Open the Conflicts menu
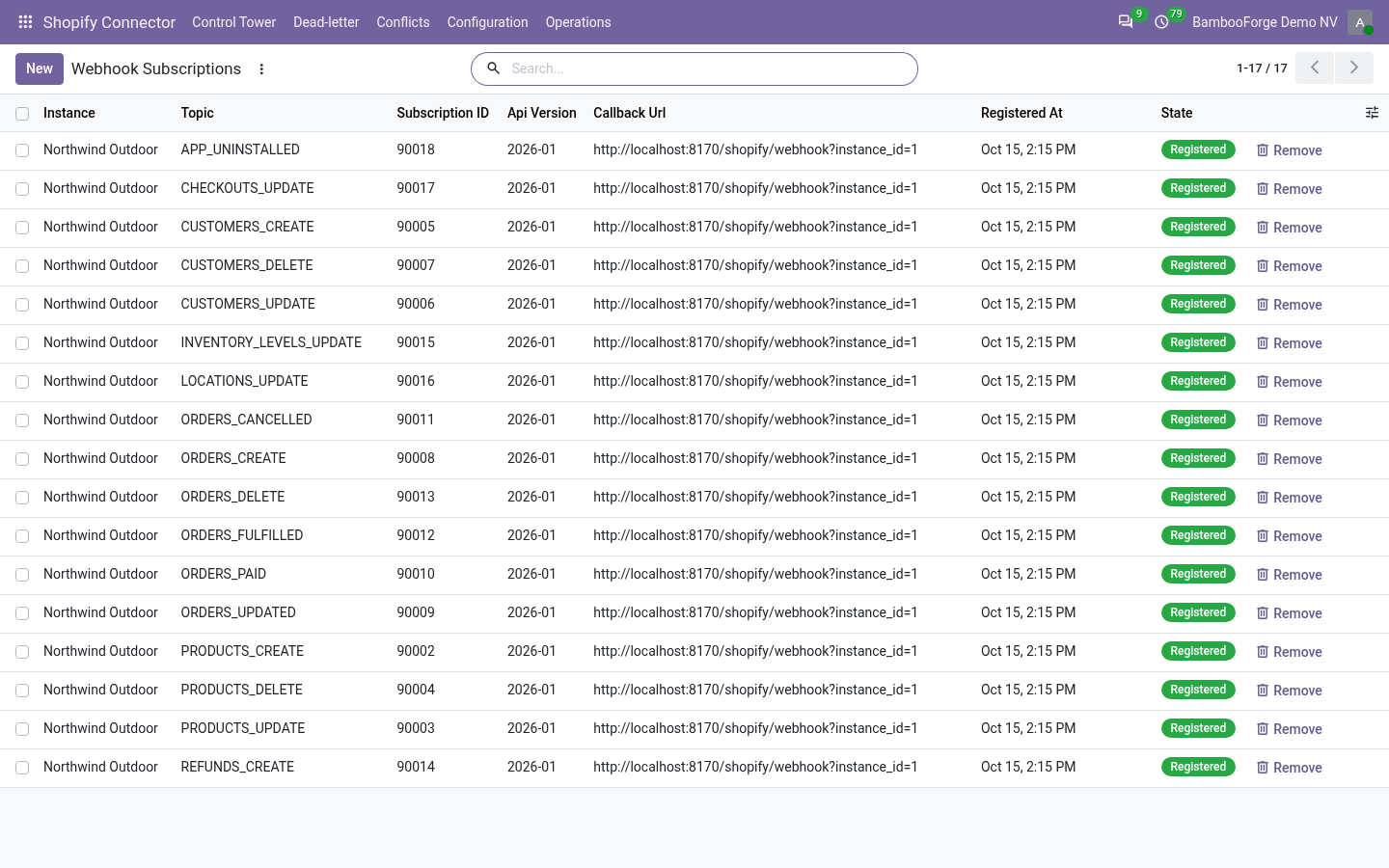This screenshot has width=1389, height=868. (403, 22)
